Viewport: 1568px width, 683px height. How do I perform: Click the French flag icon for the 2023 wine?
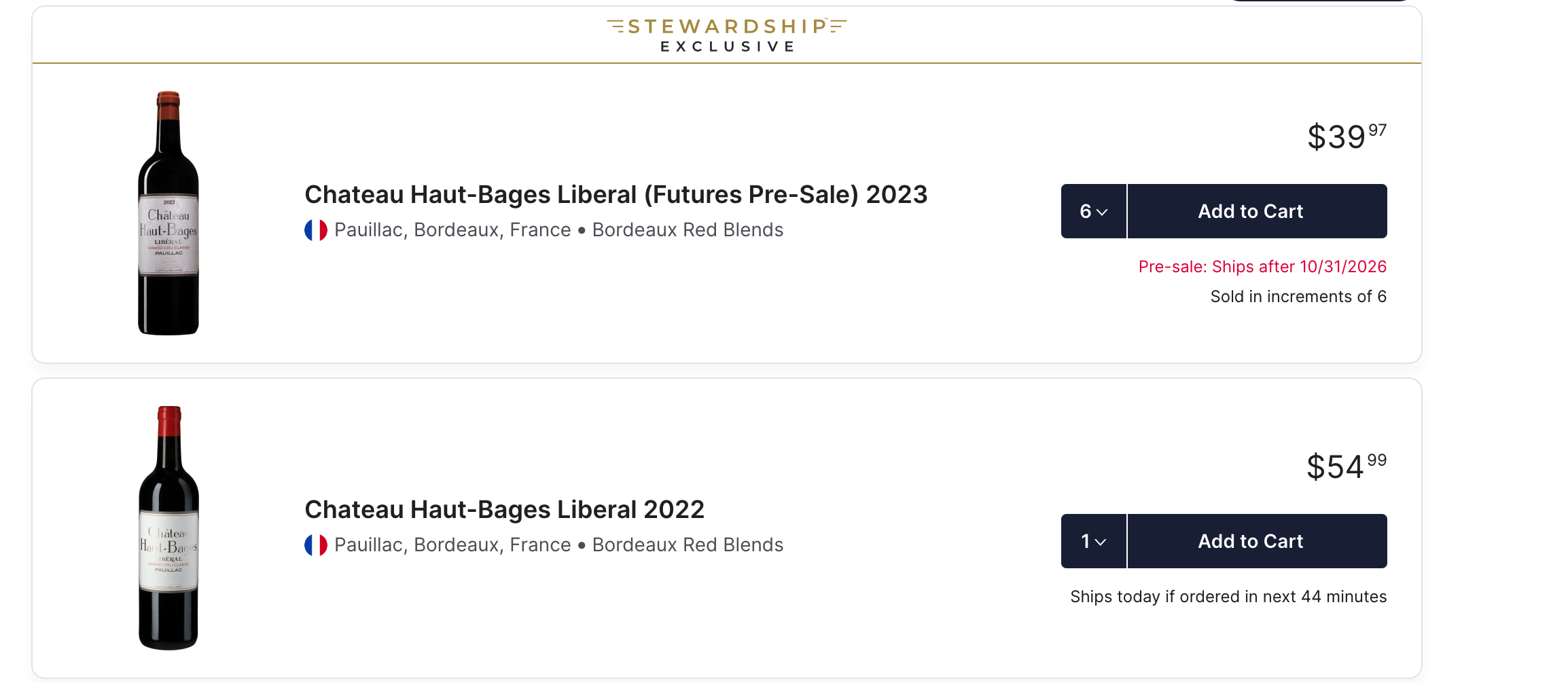tap(316, 230)
